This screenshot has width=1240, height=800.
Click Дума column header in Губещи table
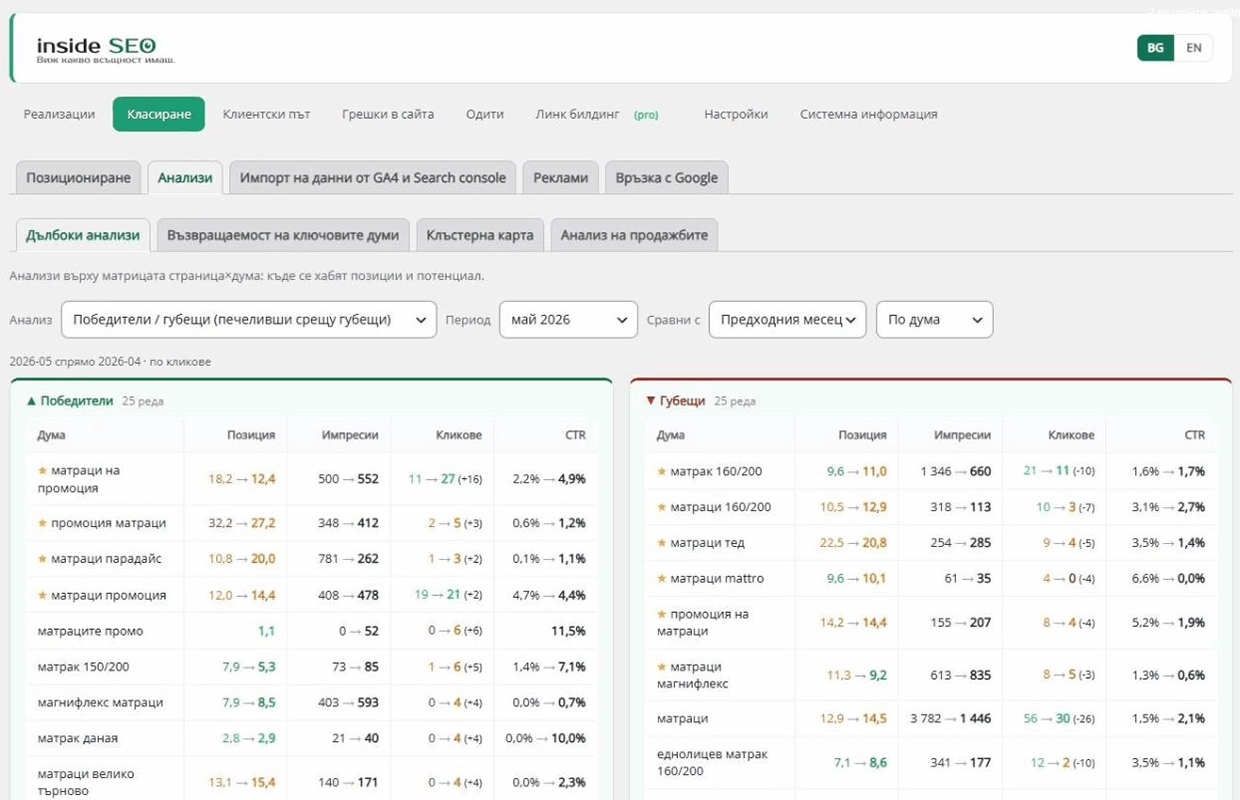pyautogui.click(x=670, y=435)
